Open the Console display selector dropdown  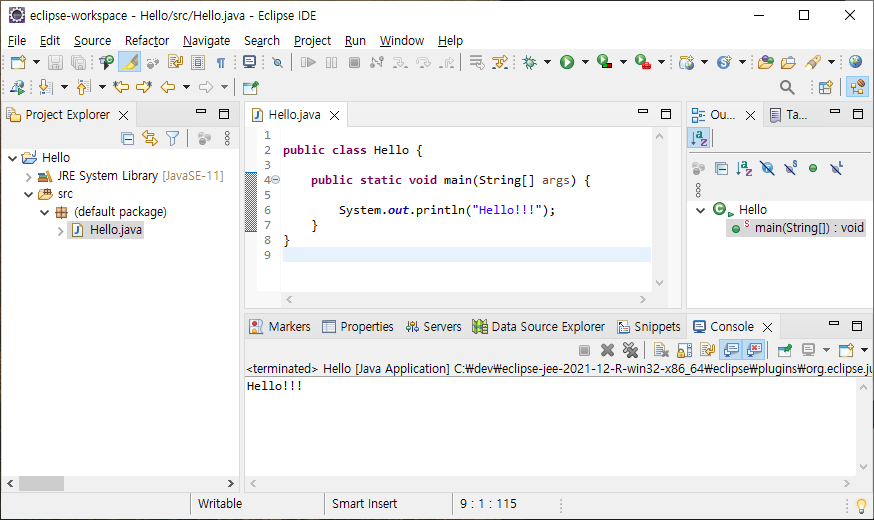point(827,350)
